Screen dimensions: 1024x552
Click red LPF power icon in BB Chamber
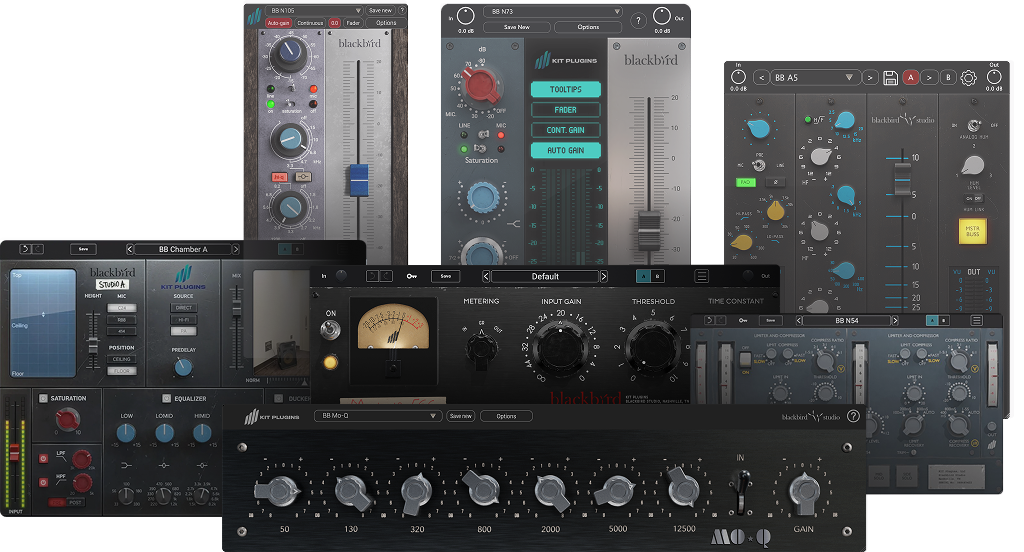click(x=43, y=459)
